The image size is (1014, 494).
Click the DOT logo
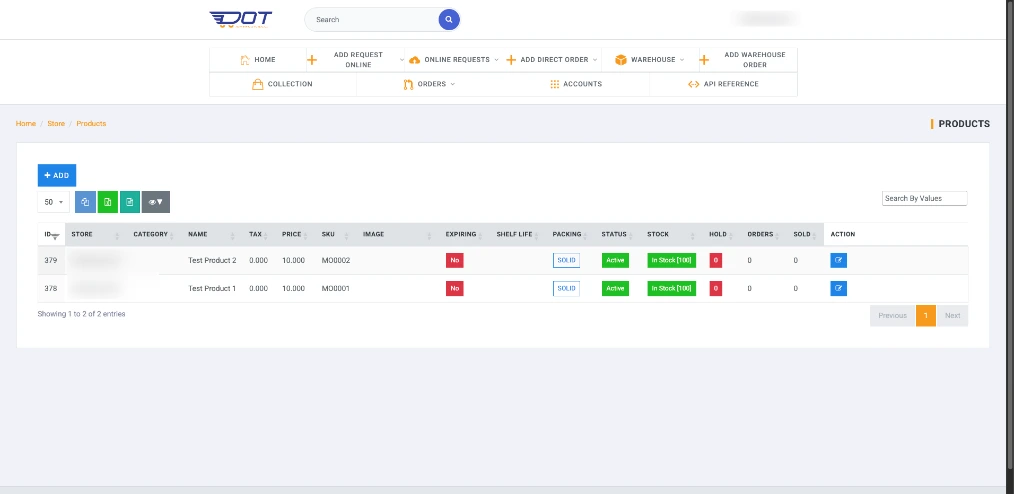pyautogui.click(x=241, y=19)
